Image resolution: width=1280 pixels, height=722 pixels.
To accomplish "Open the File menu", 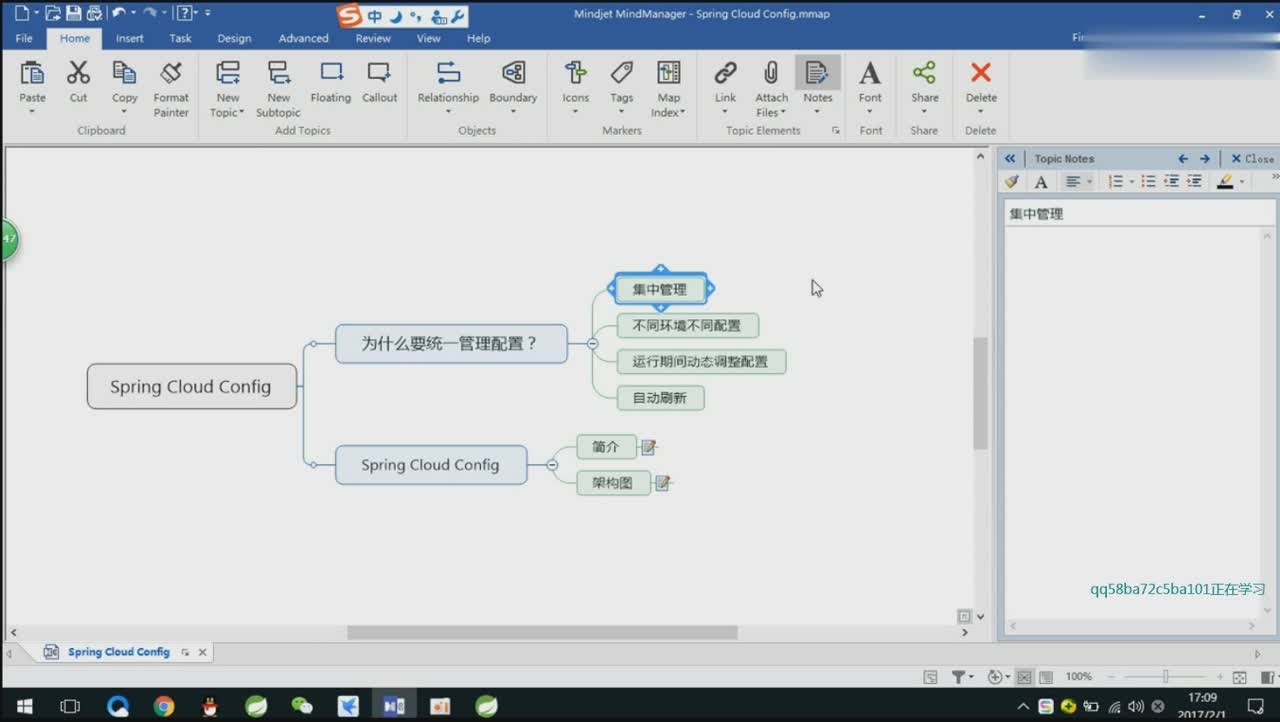I will [x=24, y=38].
